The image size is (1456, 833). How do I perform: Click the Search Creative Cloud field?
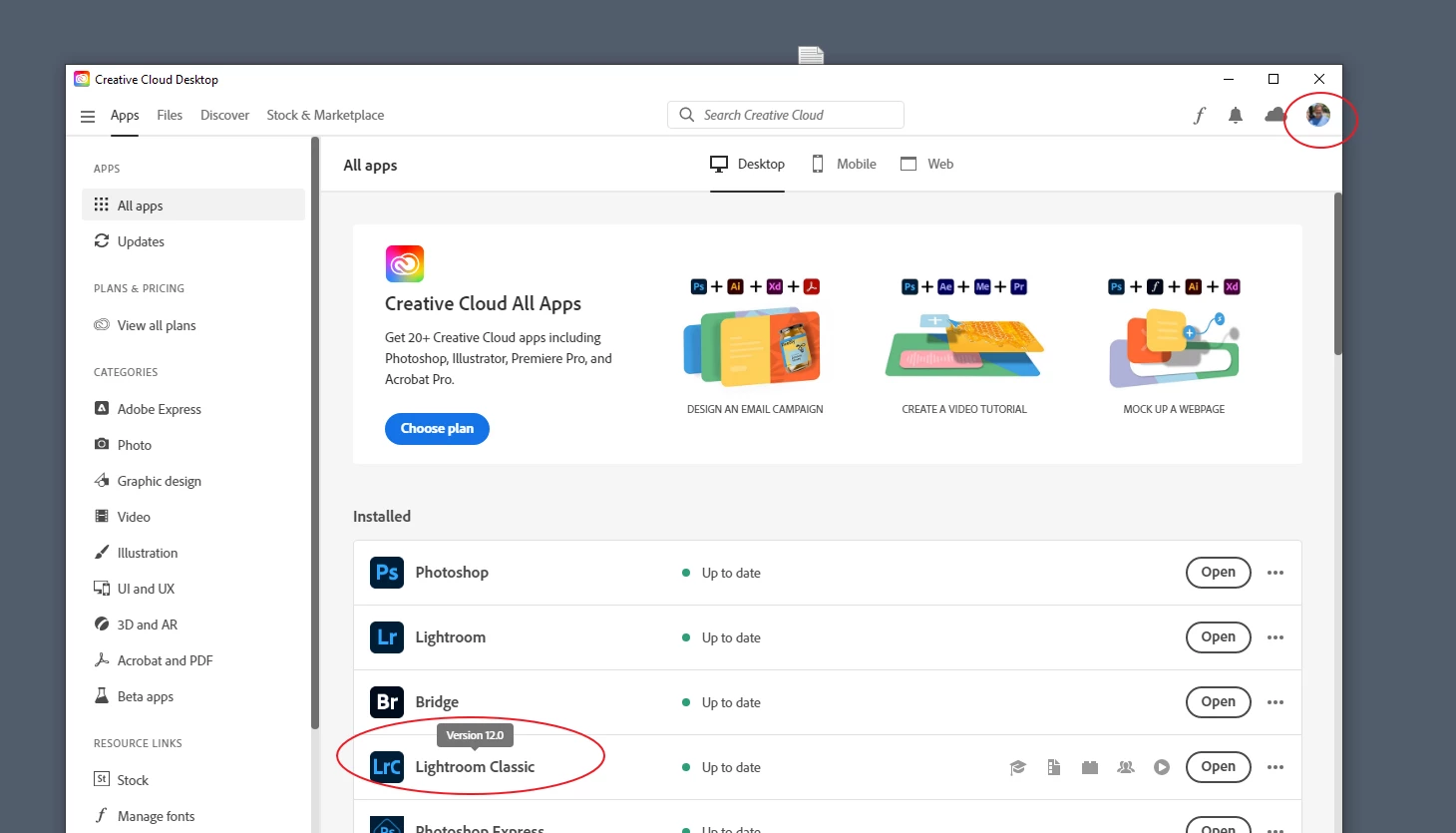[x=786, y=115]
